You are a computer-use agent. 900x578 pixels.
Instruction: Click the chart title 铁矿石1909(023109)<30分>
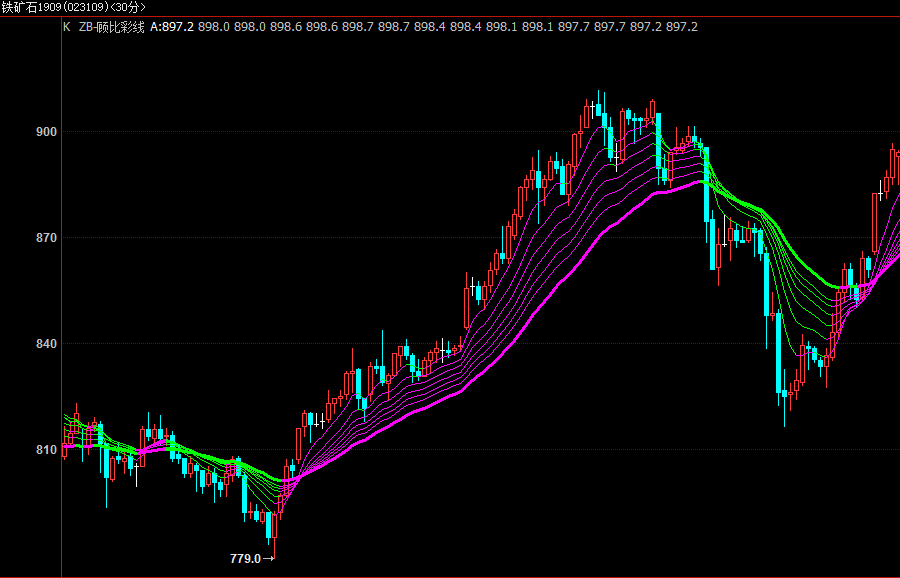click(73, 7)
